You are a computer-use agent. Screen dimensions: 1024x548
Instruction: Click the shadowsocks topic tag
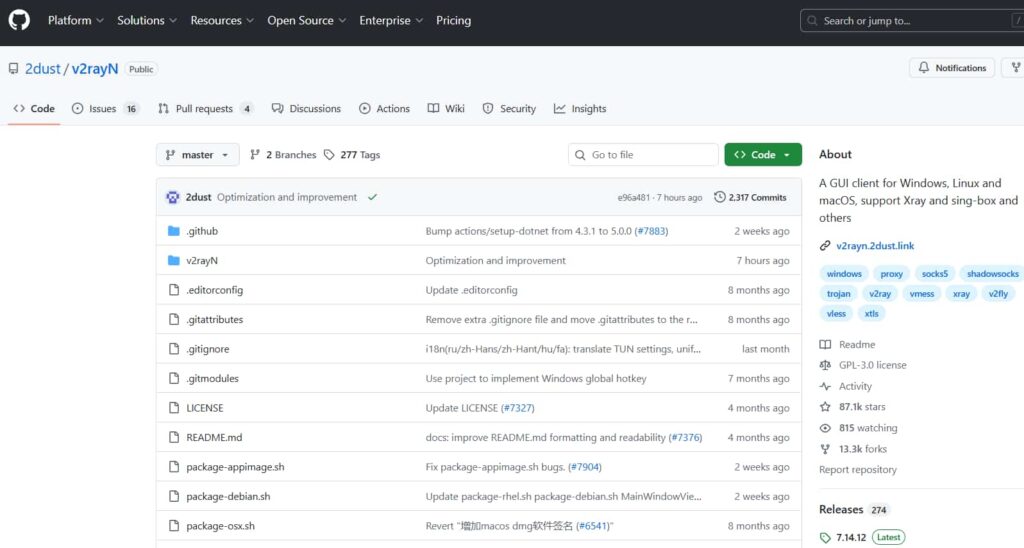point(992,274)
